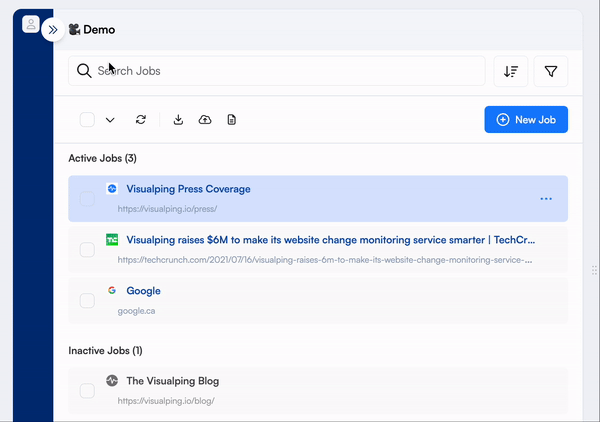
Task: Open the TechCrunch Visualping raises $6M job
Action: (x=331, y=240)
